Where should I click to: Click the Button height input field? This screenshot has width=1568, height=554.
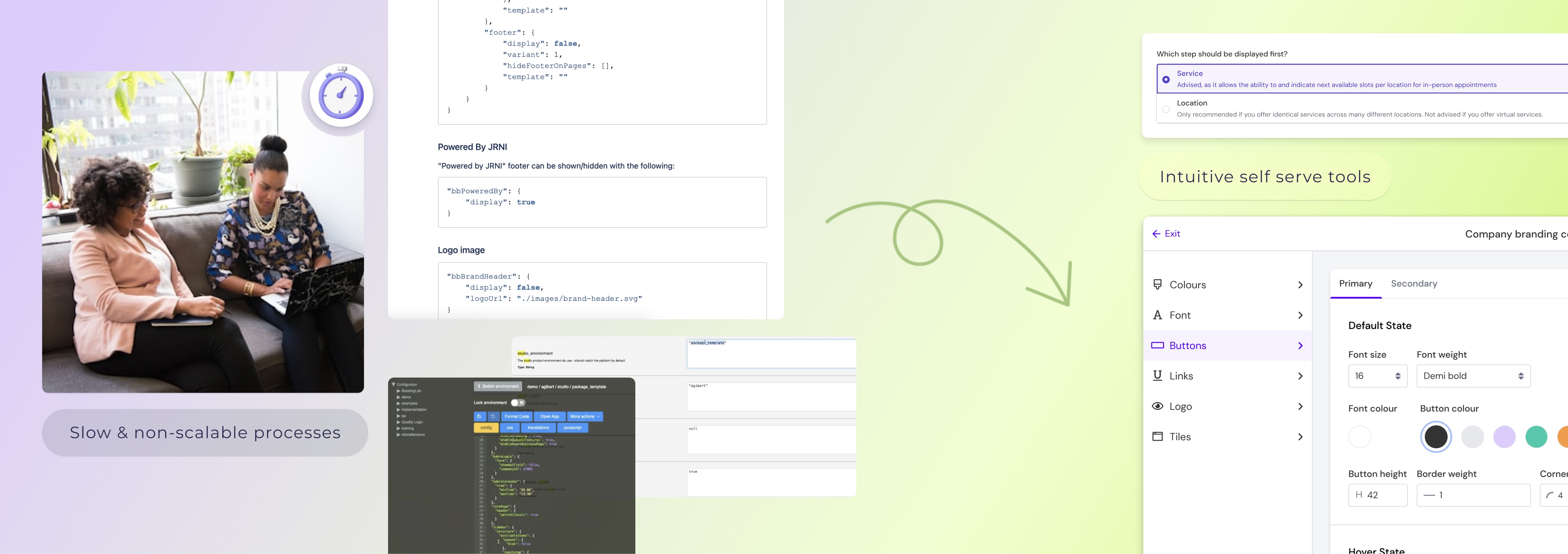point(1378,495)
